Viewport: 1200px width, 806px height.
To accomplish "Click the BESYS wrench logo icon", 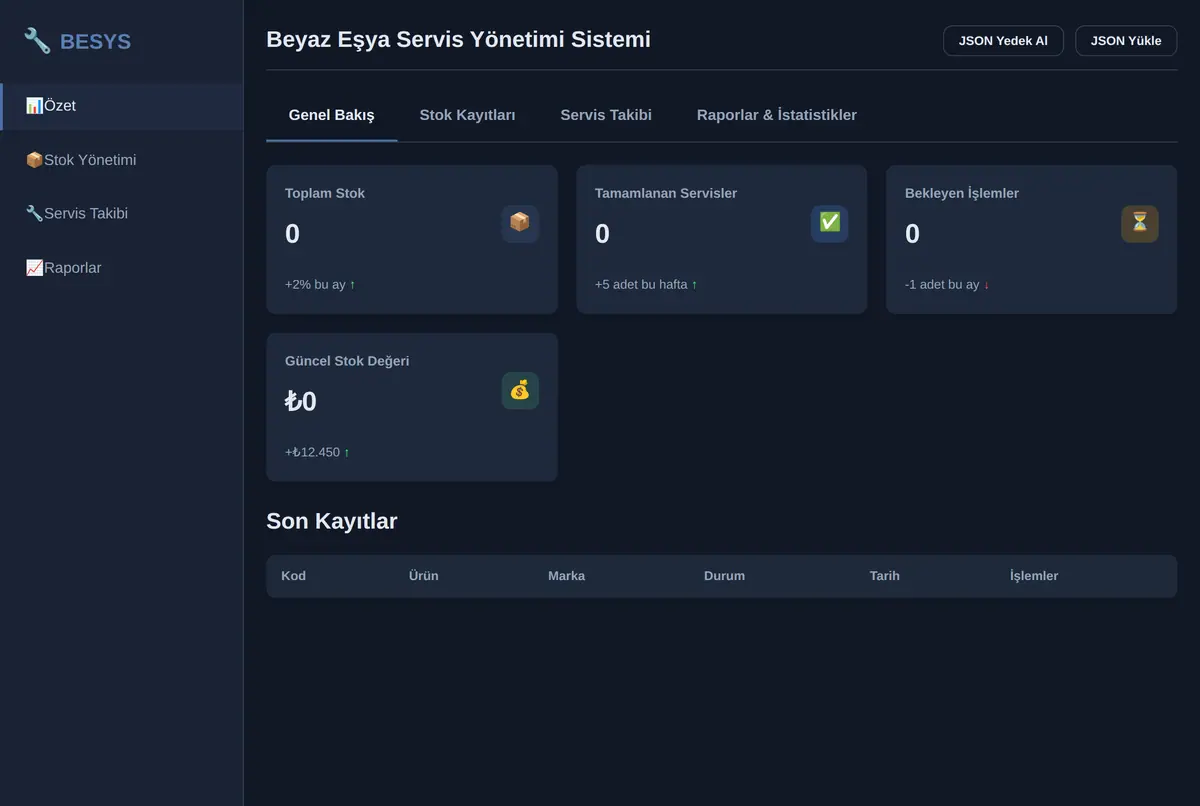I will [37, 41].
